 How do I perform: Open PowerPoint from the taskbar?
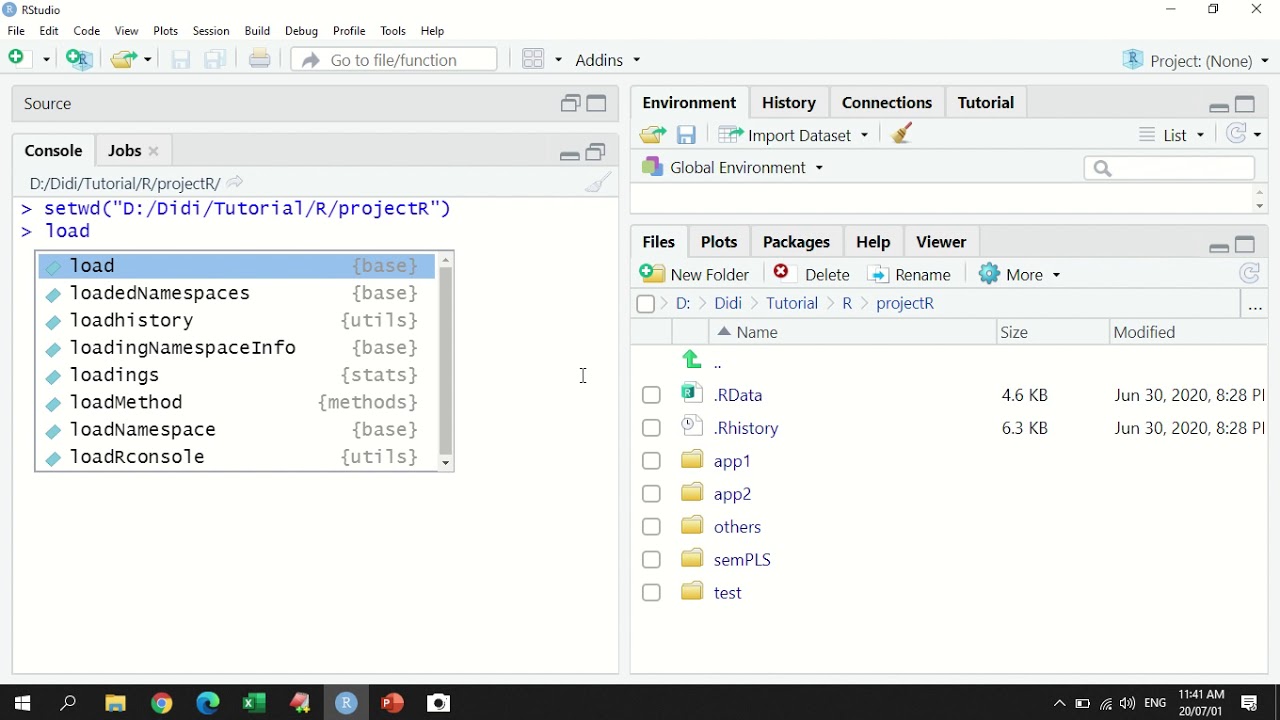pos(392,703)
